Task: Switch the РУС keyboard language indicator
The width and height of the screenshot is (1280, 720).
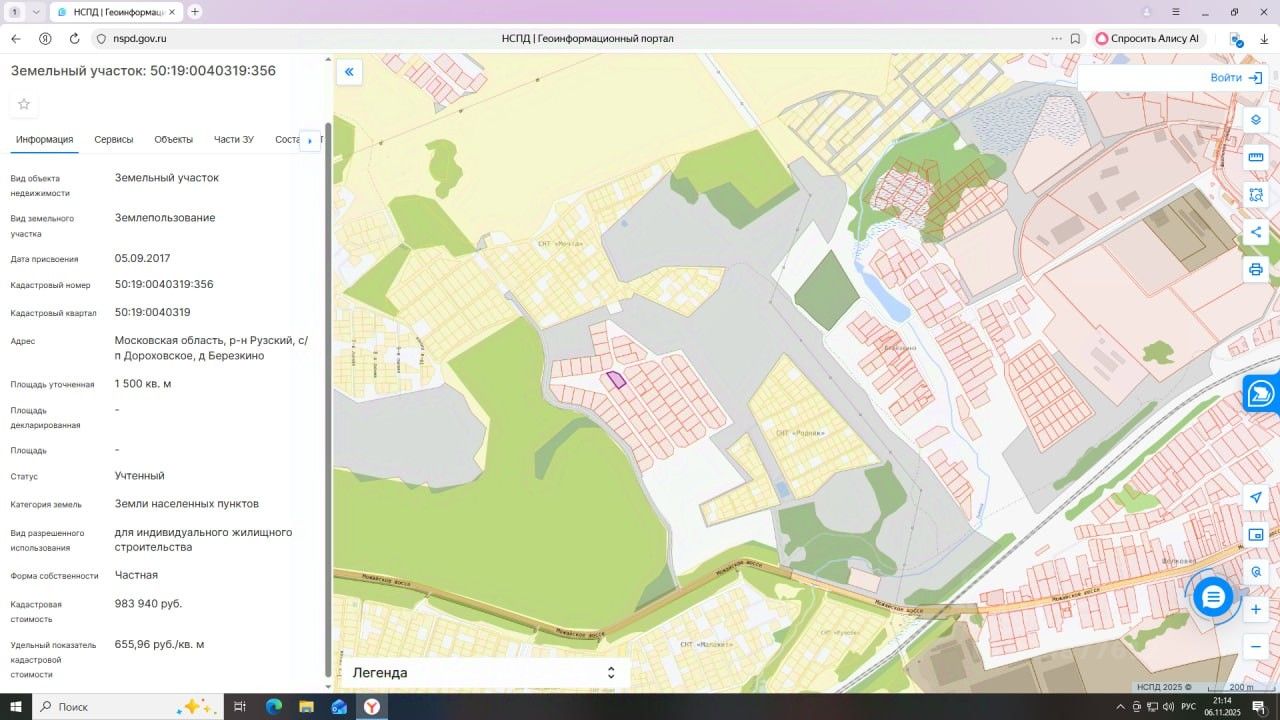Action: point(1189,707)
